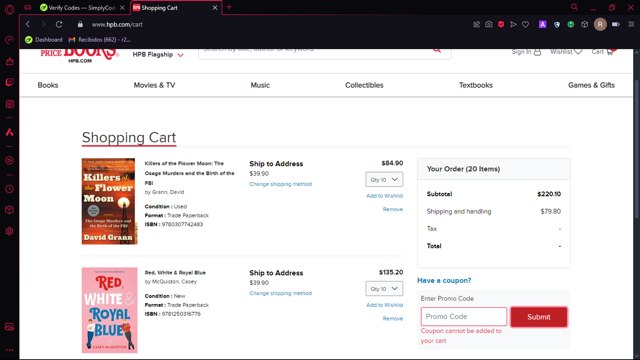This screenshot has width=640, height=360.
Task: Click Have a coupon? link
Action: [444, 280]
